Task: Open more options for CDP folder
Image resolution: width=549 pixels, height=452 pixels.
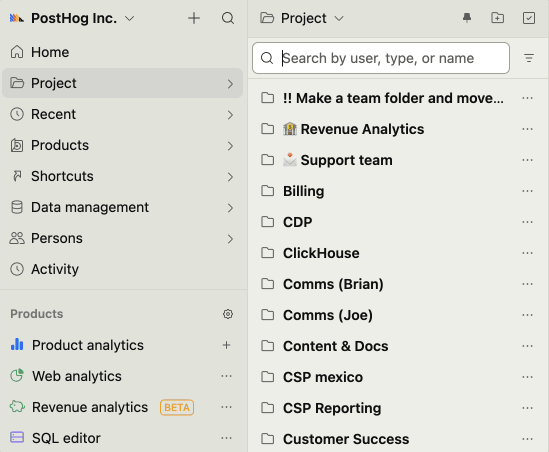Action: tap(527, 222)
